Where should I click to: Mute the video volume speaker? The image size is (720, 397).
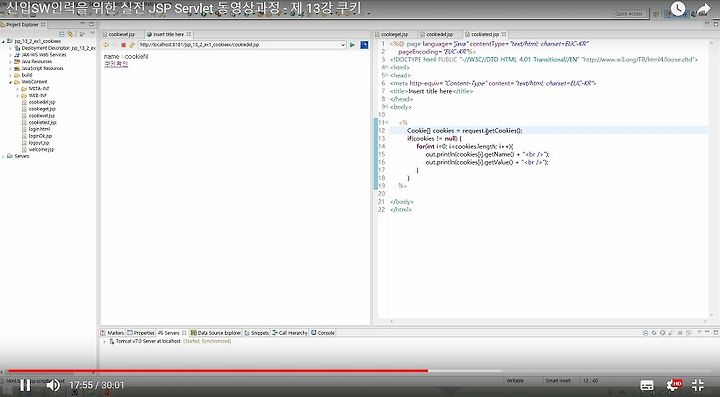tap(53, 385)
